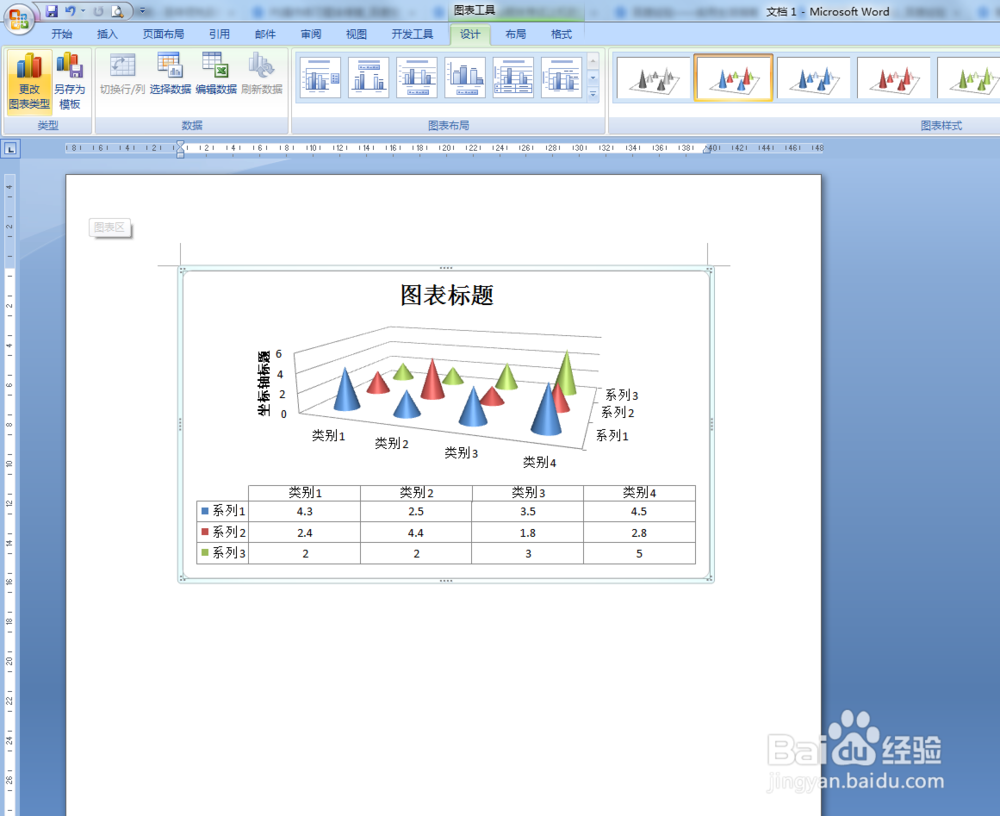Customize the quick access toolbar dropdown

coord(142,11)
